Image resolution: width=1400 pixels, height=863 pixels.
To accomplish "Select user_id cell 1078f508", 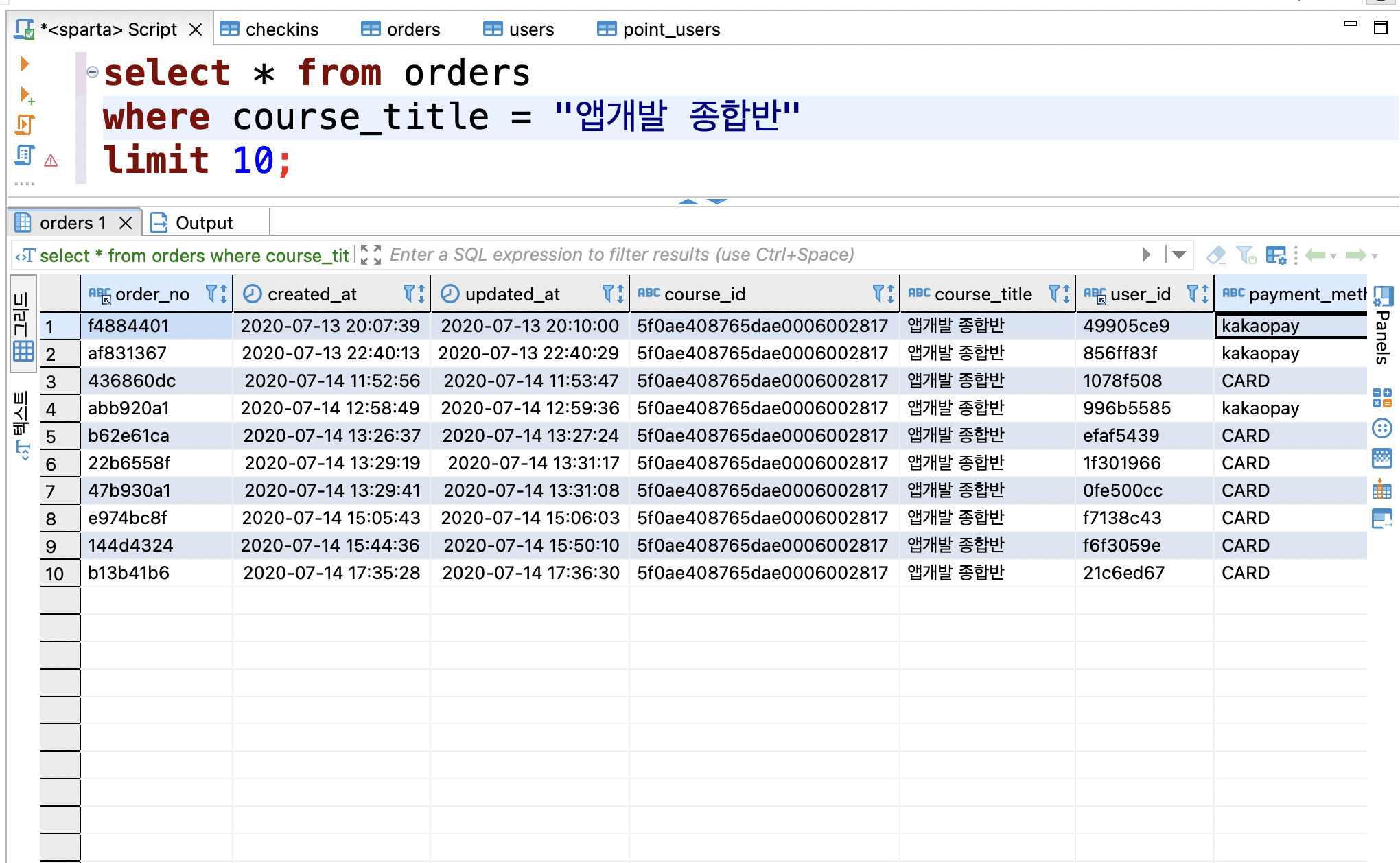I will pos(1144,381).
